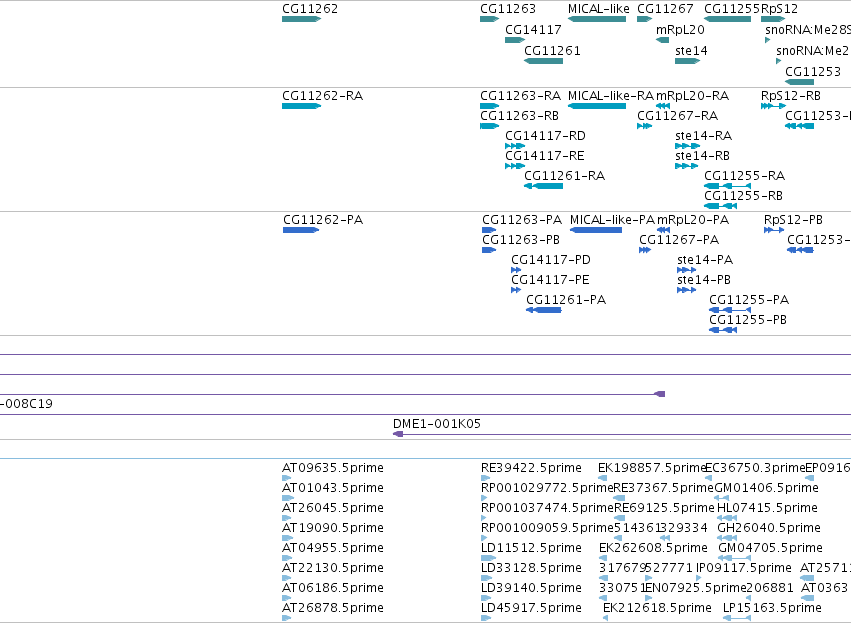The image size is (851, 623).
Task: Click EST LD33128.5prime
Action: (531, 568)
